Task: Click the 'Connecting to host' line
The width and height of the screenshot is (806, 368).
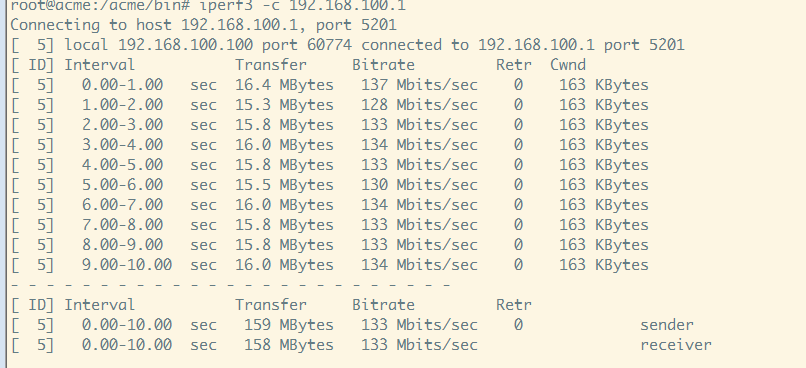Action: click(x=204, y=25)
